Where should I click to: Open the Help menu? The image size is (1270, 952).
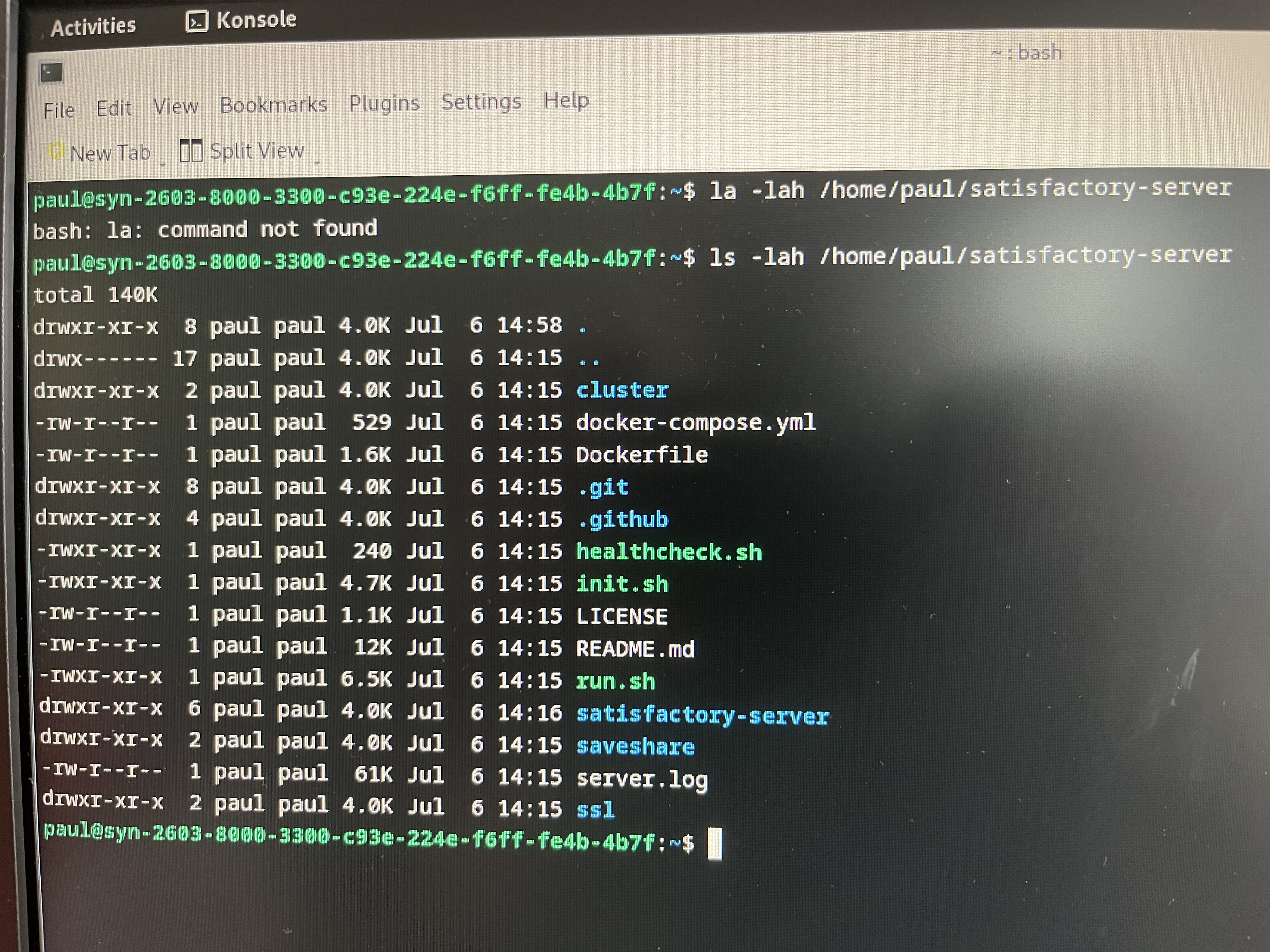click(566, 101)
